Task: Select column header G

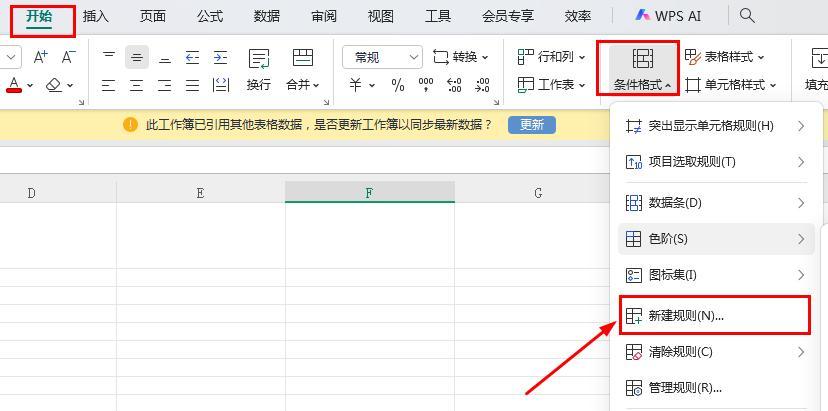Action: (x=538, y=193)
